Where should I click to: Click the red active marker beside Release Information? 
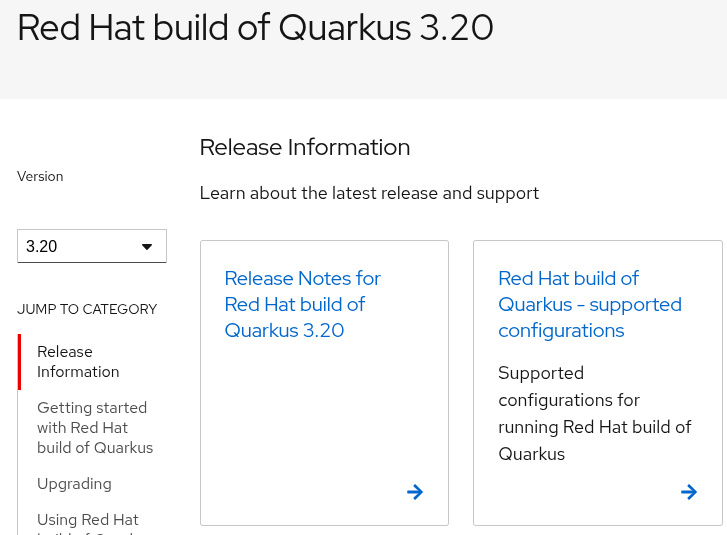(19, 362)
